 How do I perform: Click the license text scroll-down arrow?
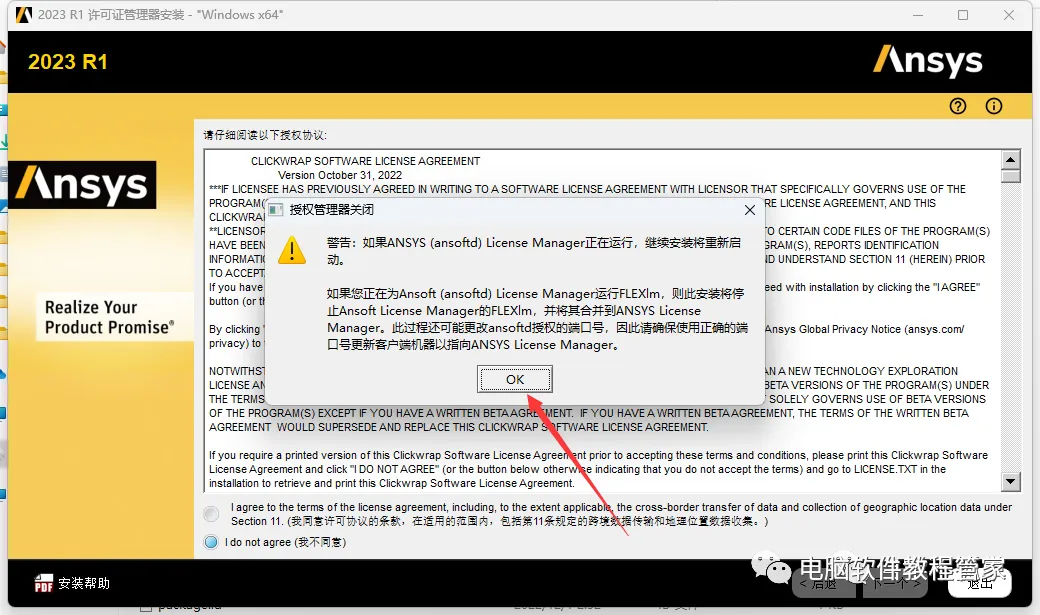tap(1010, 482)
